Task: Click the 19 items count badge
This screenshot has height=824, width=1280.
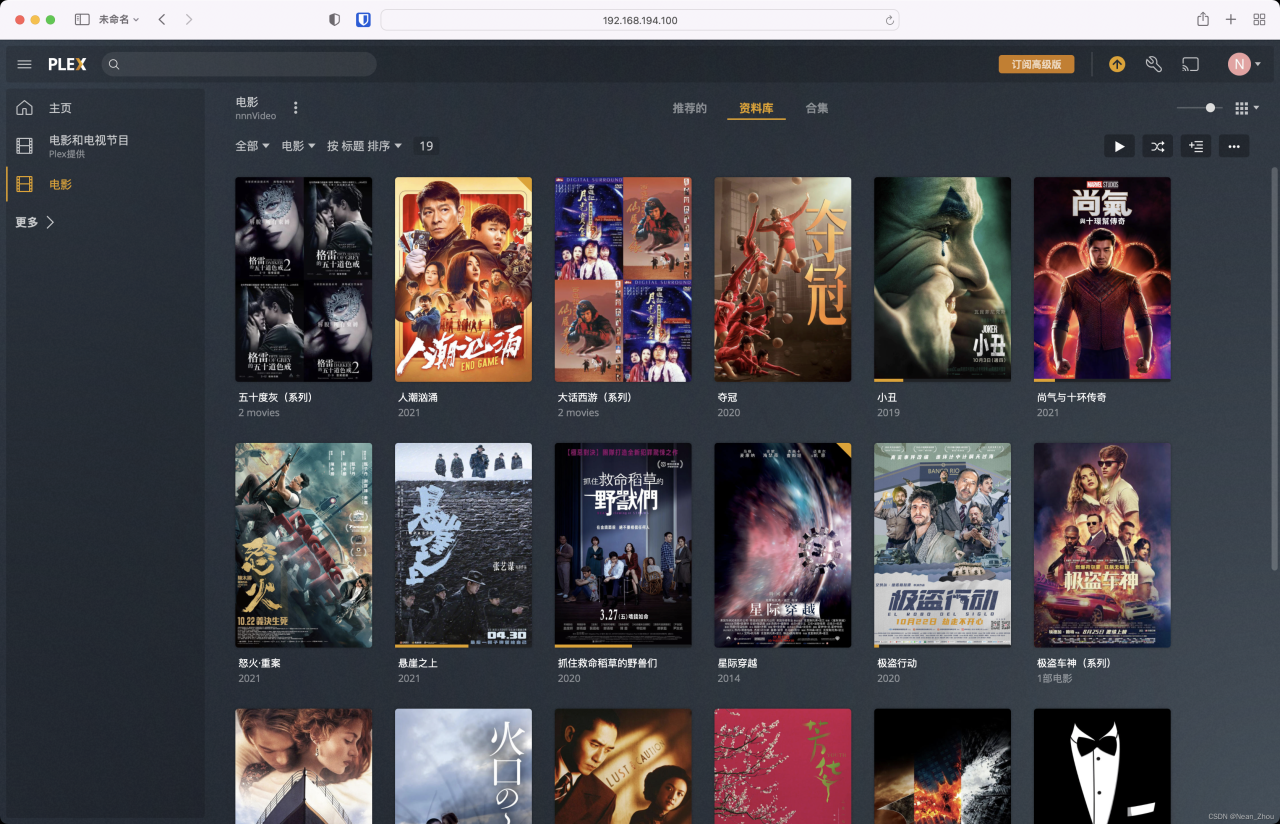Action: point(426,146)
